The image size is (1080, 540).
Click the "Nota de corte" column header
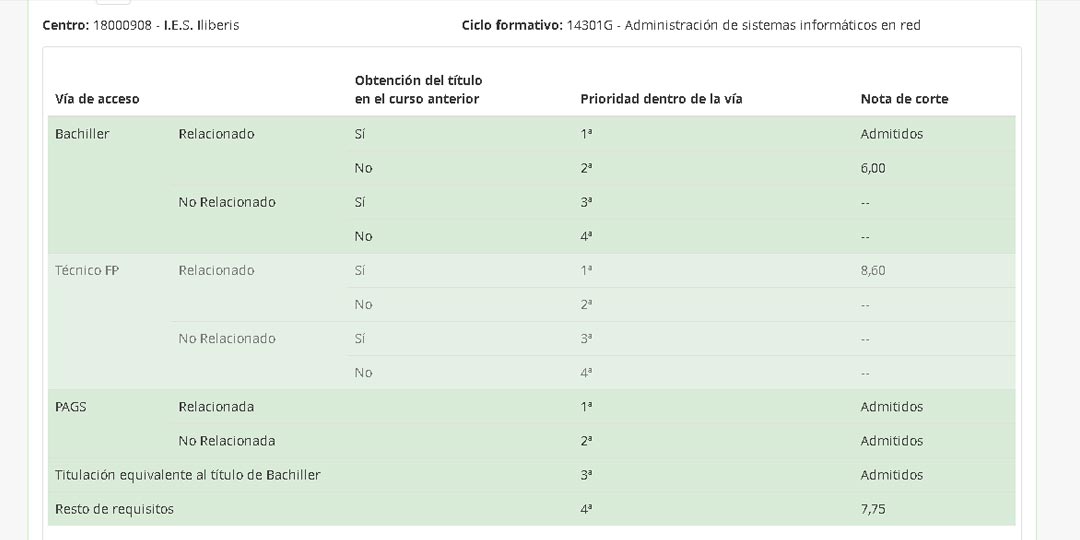click(904, 99)
